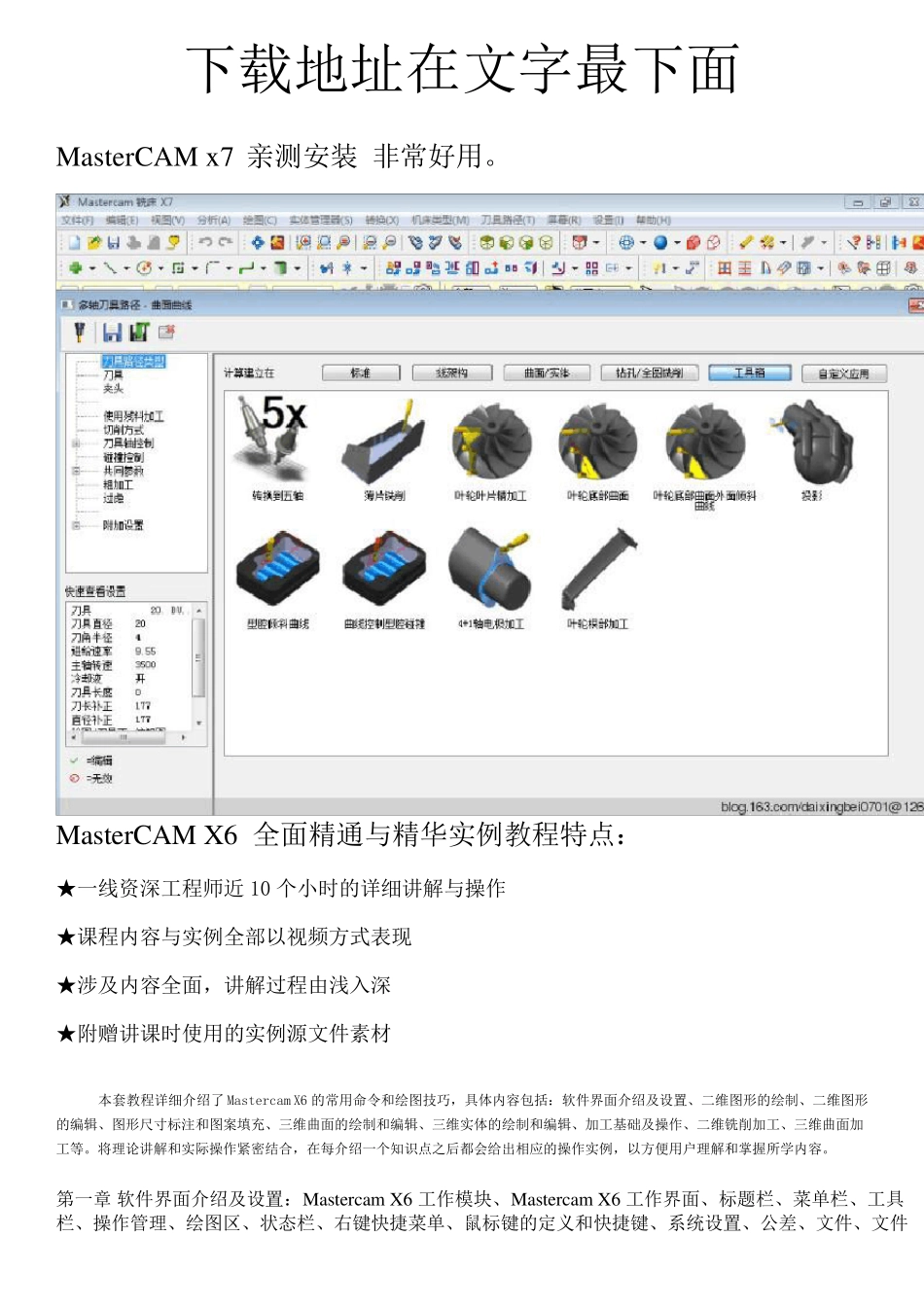Select the 夹头 tree item

[x=113, y=388]
